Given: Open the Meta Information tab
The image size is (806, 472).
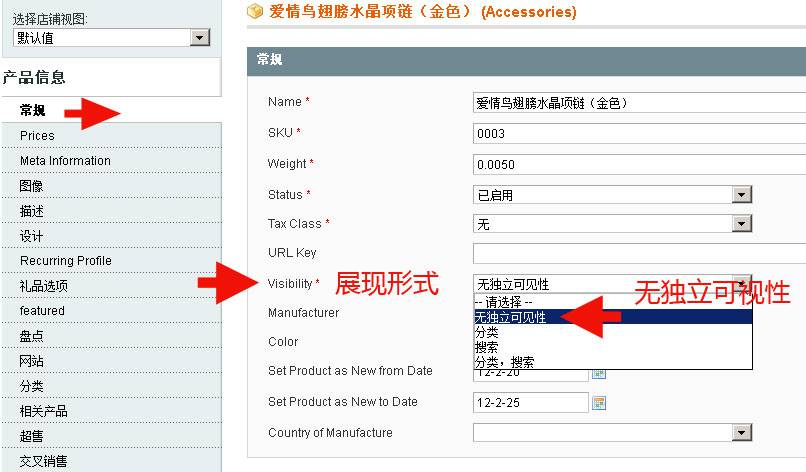Looking at the screenshot, I should pyautogui.click(x=112, y=160).
